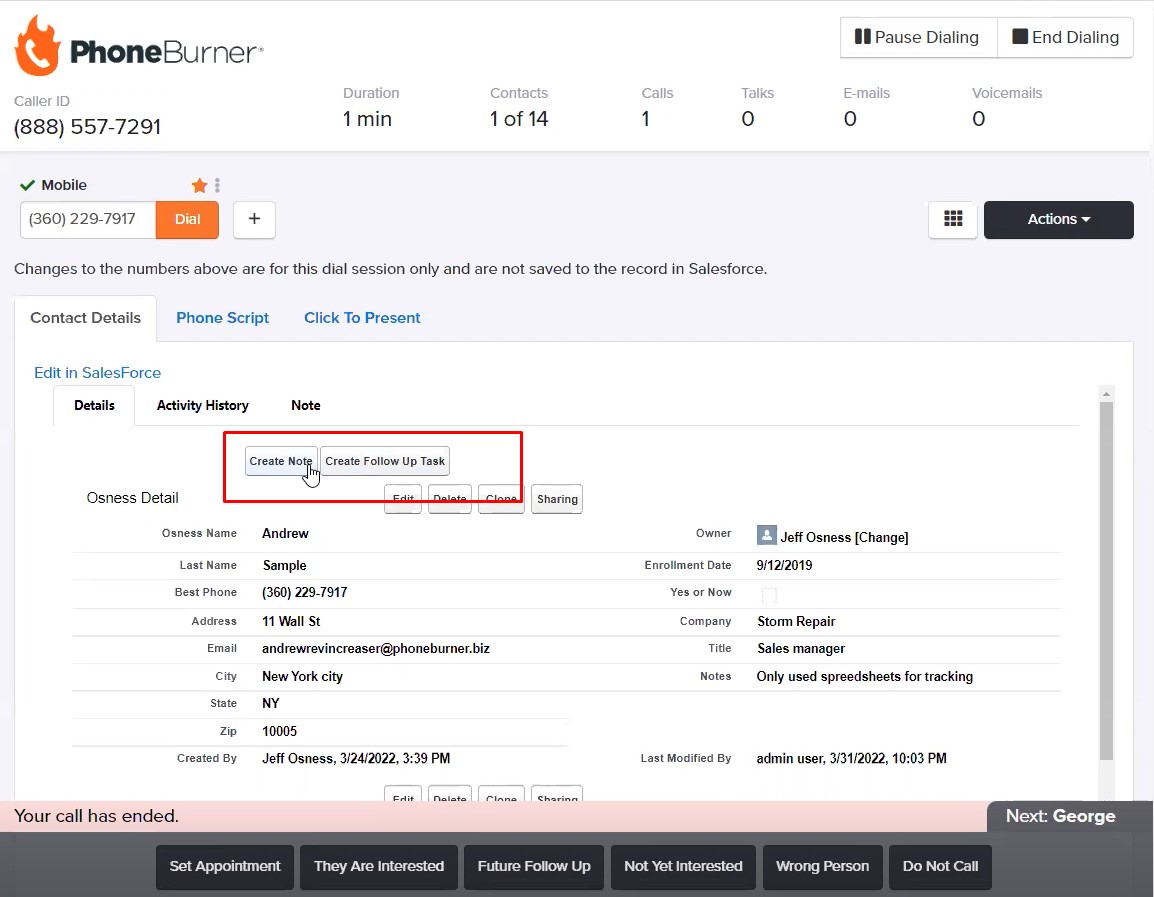
Task: Open the Phone Script tab
Action: pos(222,318)
